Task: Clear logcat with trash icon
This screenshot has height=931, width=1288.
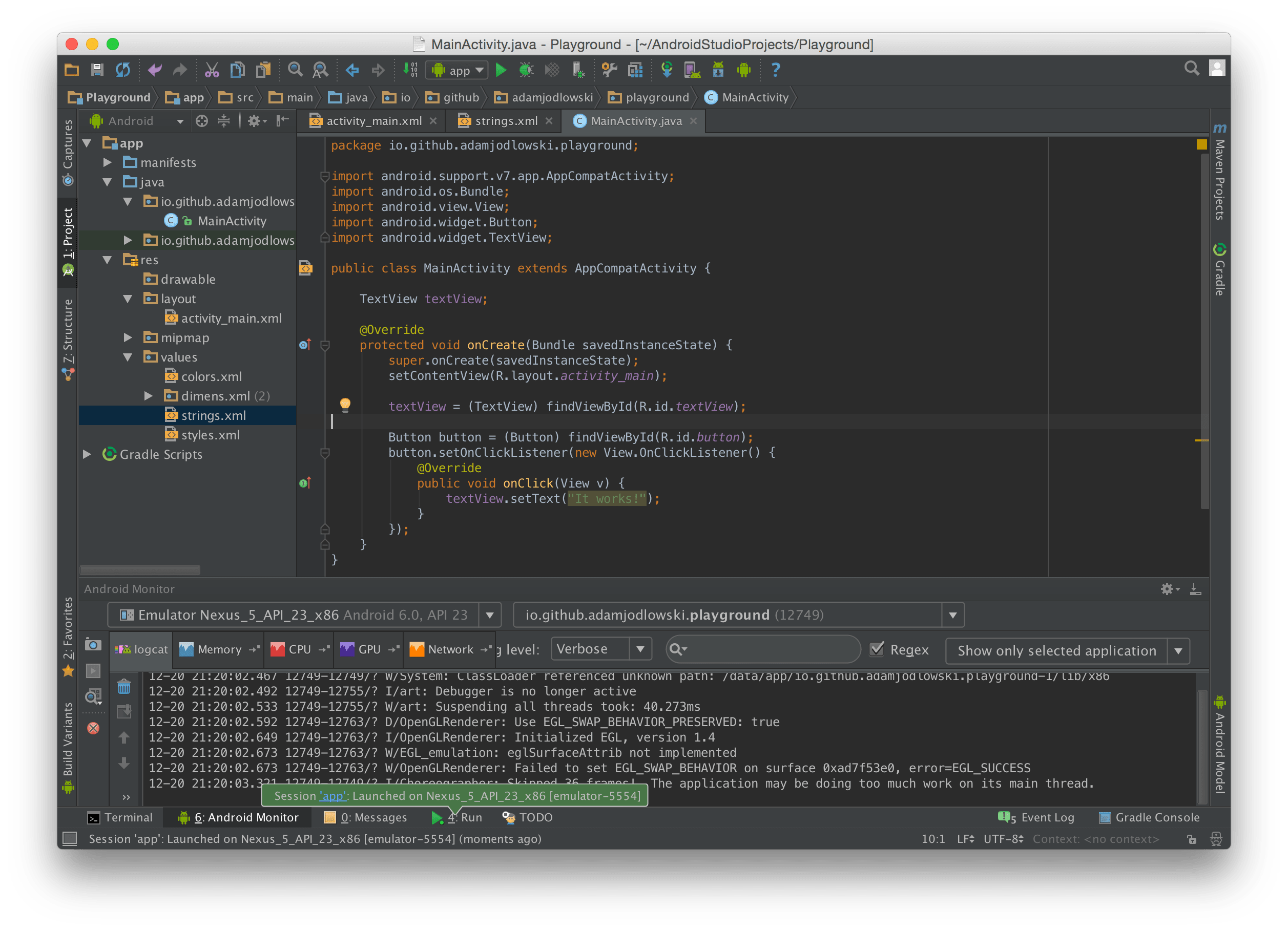Action: click(124, 687)
